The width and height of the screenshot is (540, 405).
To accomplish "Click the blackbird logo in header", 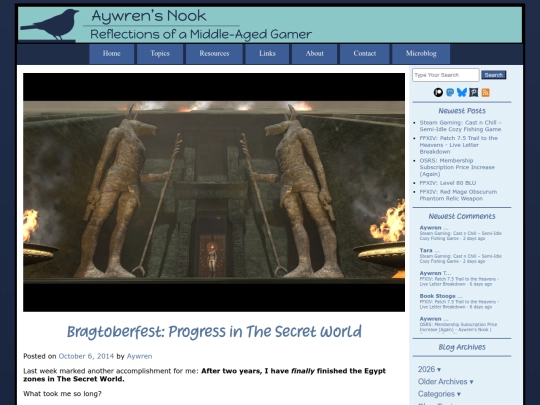I will coord(50,24).
